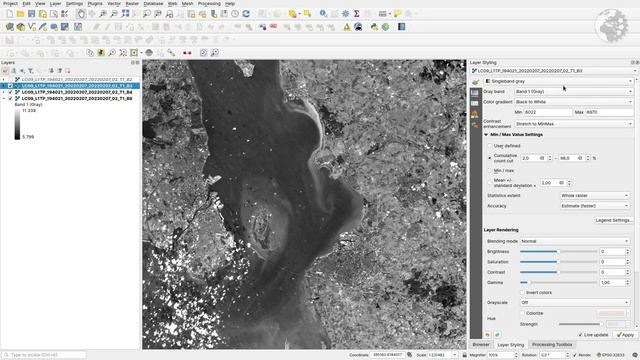Viewport: 640px width, 360px height.
Task: Click the New Shapefile Layer icon
Action: pos(31,27)
